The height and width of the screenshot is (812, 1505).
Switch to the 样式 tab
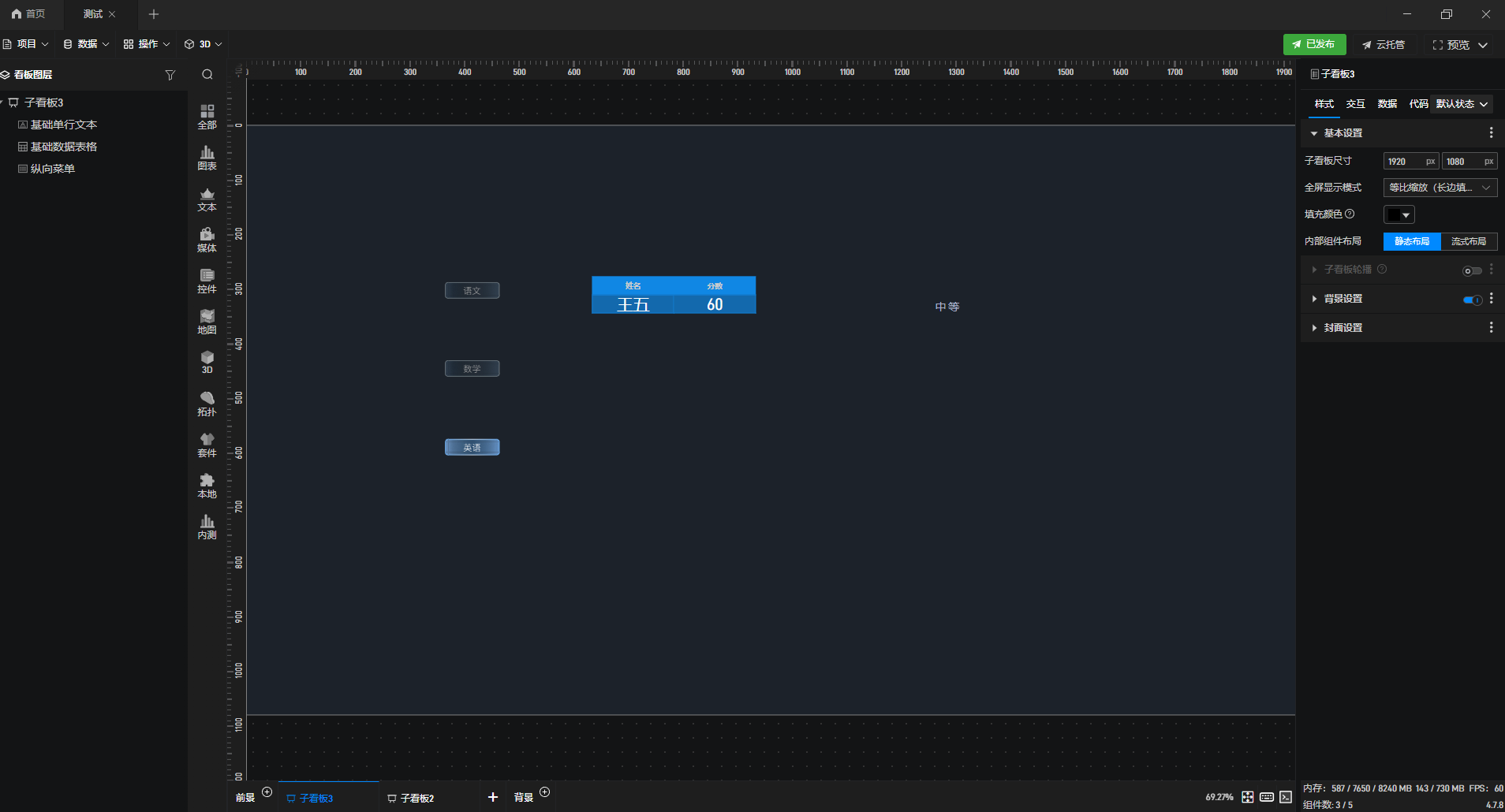coord(1324,104)
